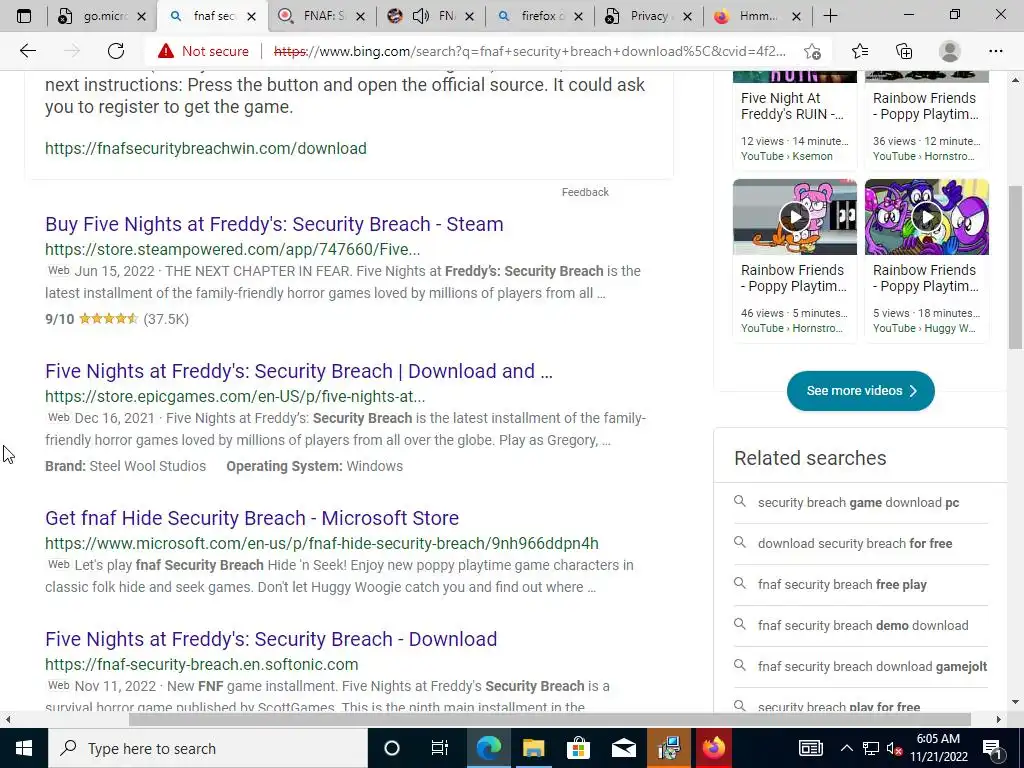Open the Settings and more menu
This screenshot has width=1024, height=768.
pos(995,51)
